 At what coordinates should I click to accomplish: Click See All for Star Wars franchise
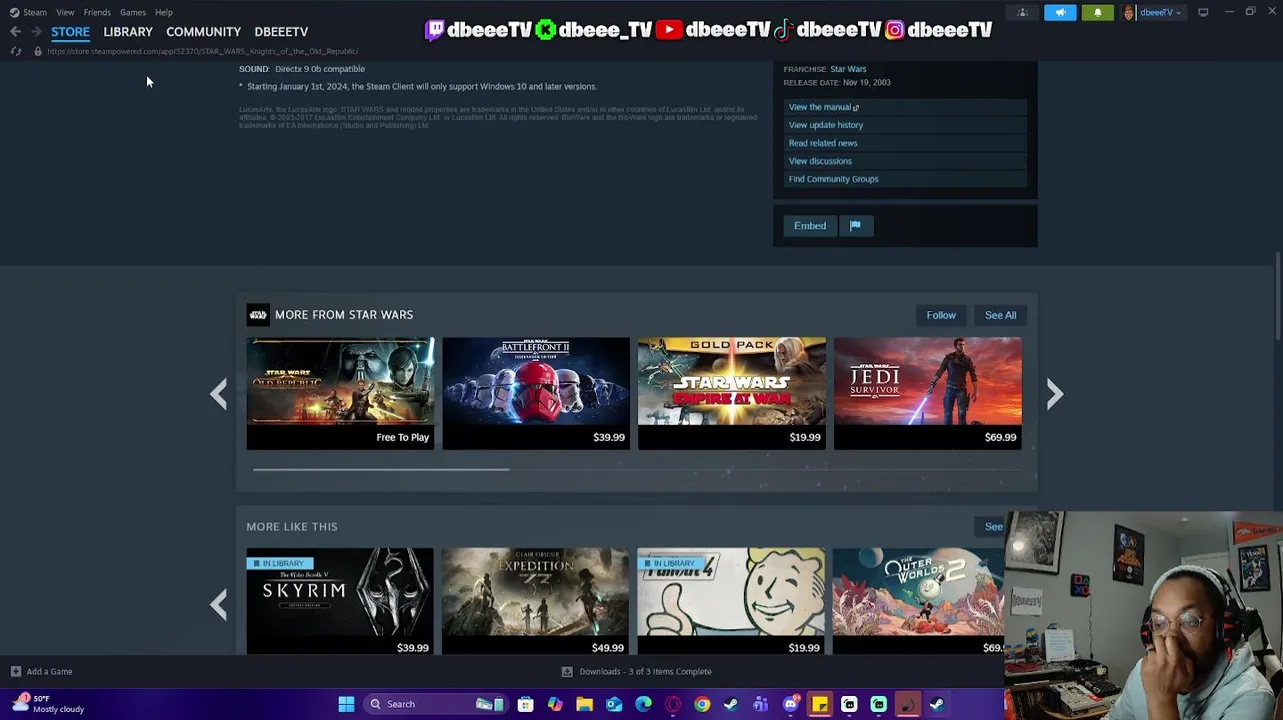1000,315
